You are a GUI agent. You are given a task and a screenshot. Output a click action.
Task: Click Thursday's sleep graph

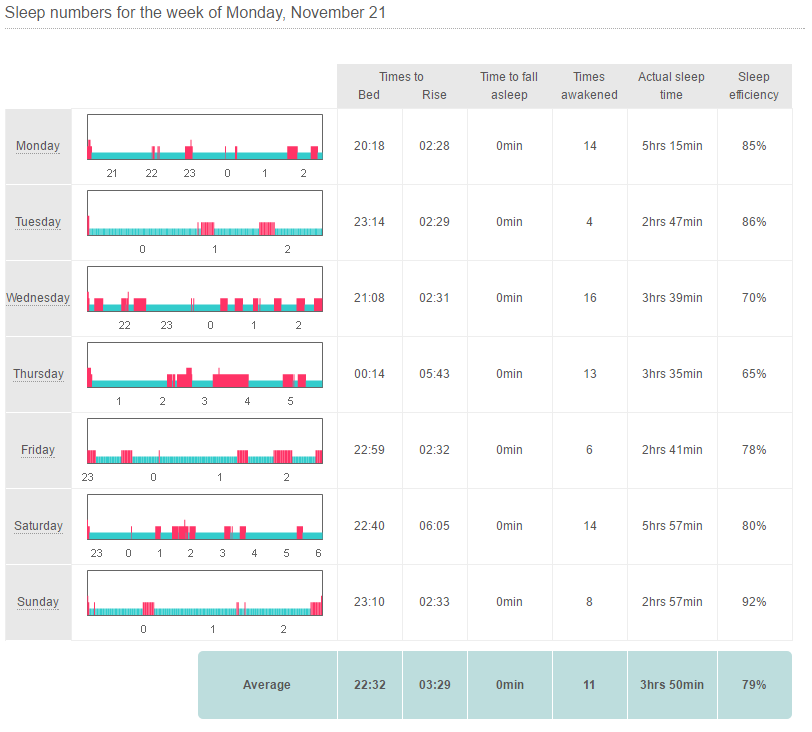[205, 365]
